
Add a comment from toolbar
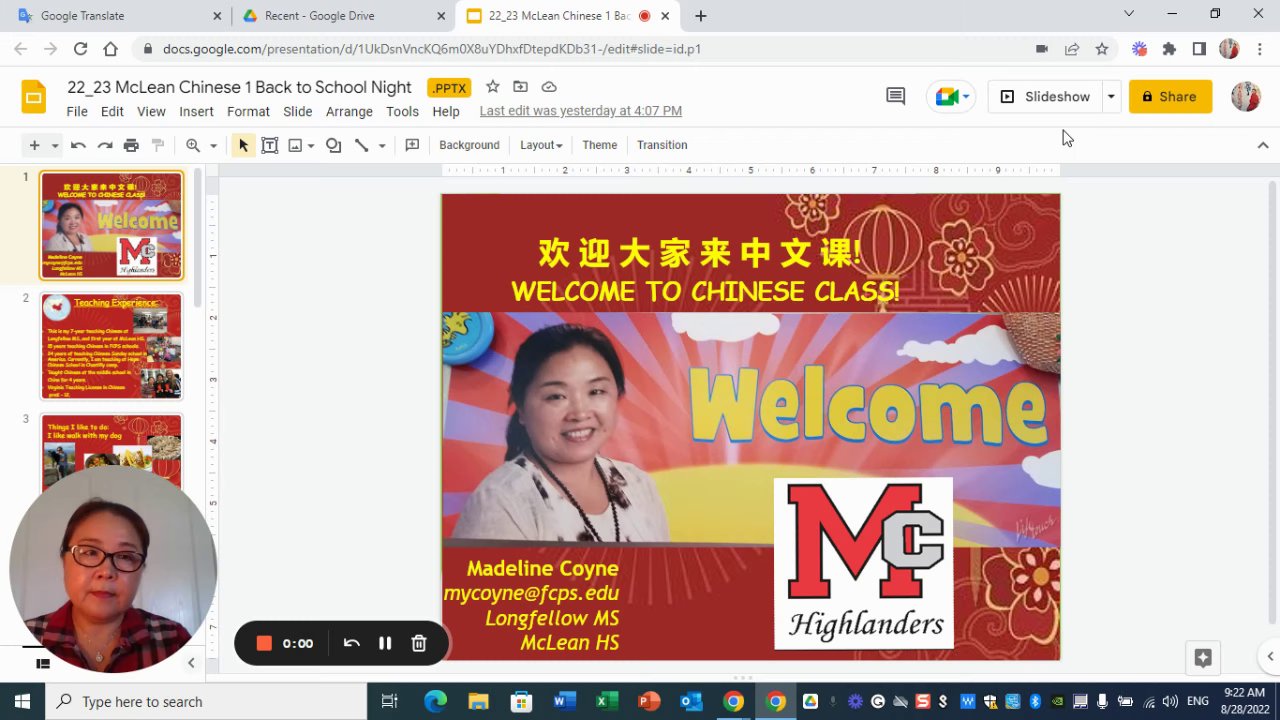pyautogui.click(x=412, y=145)
